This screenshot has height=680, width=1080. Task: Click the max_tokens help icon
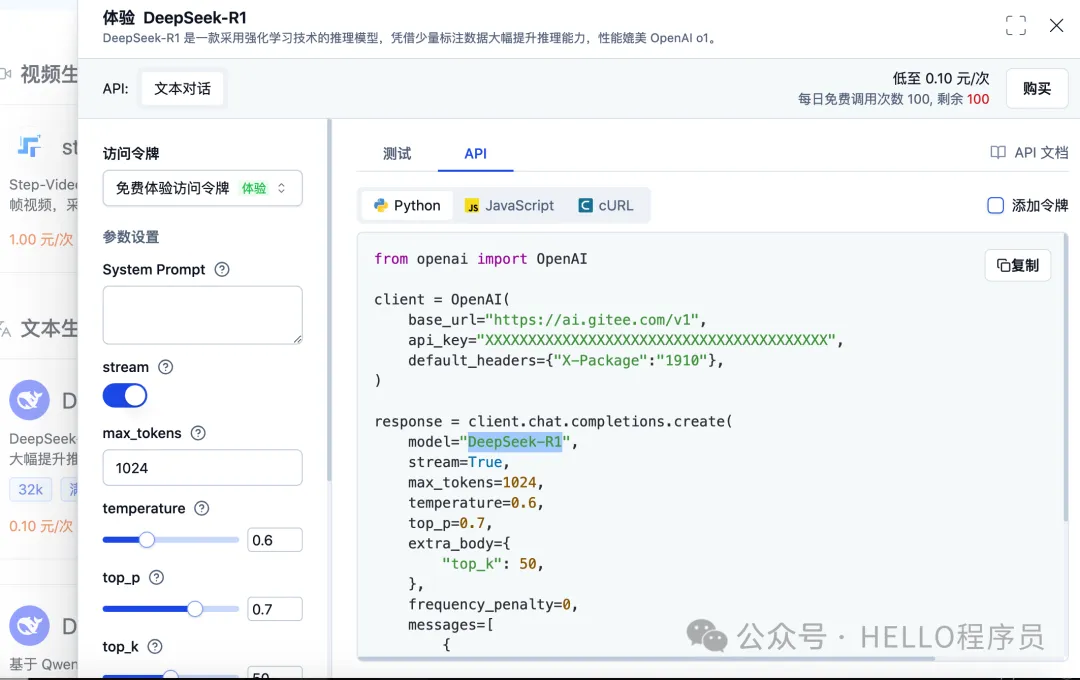tap(198, 433)
